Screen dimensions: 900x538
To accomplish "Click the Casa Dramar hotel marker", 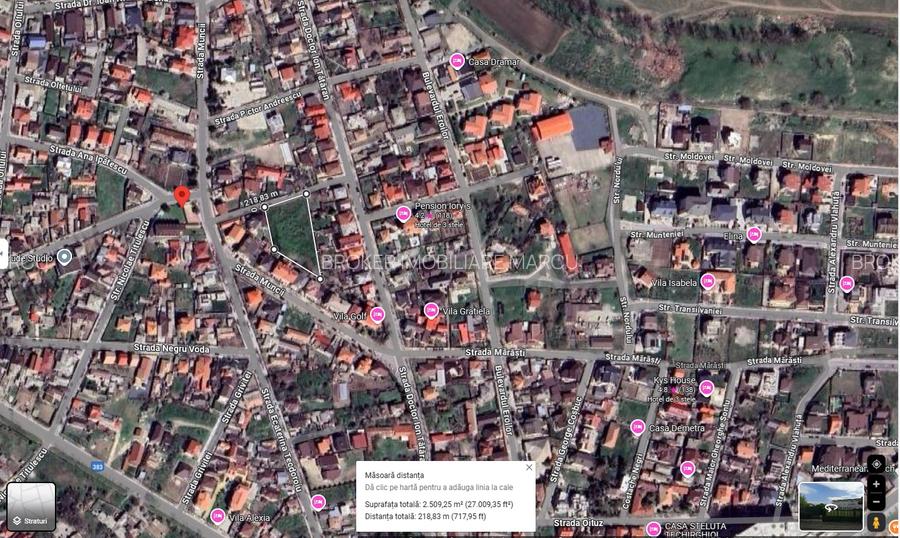I will [x=457, y=60].
